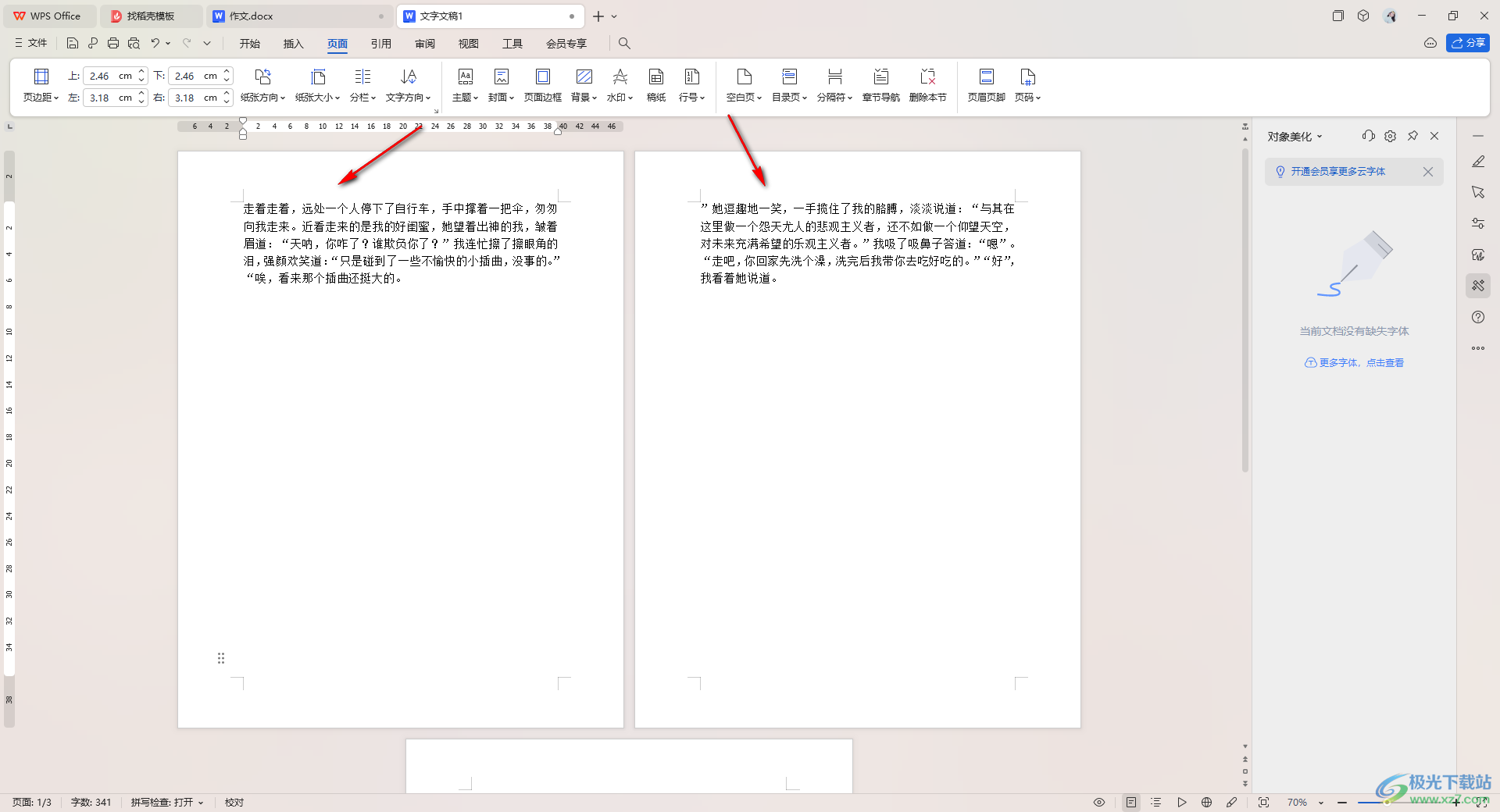Click the vertical document scrollbar
The width and height of the screenshot is (1500, 812).
1245,310
